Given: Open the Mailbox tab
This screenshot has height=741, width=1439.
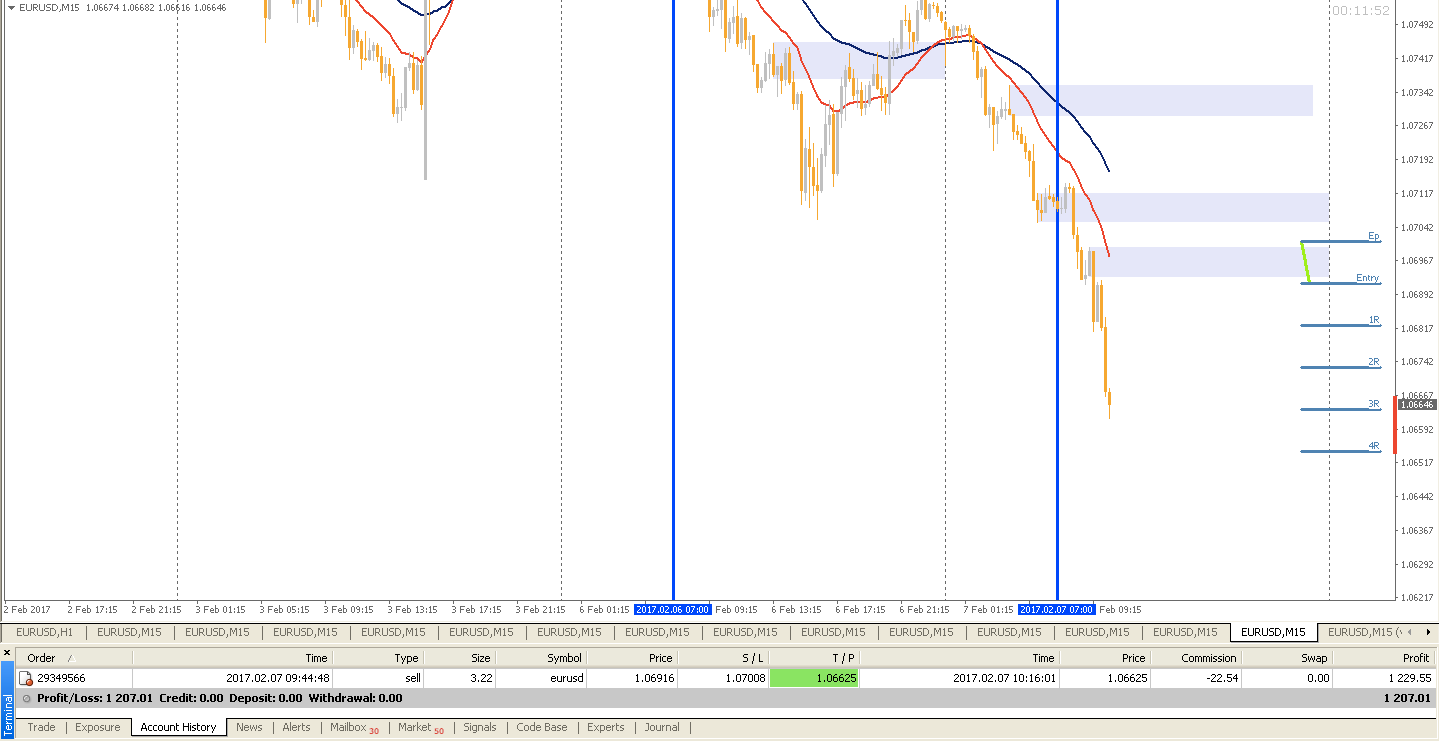Looking at the screenshot, I should [354, 727].
